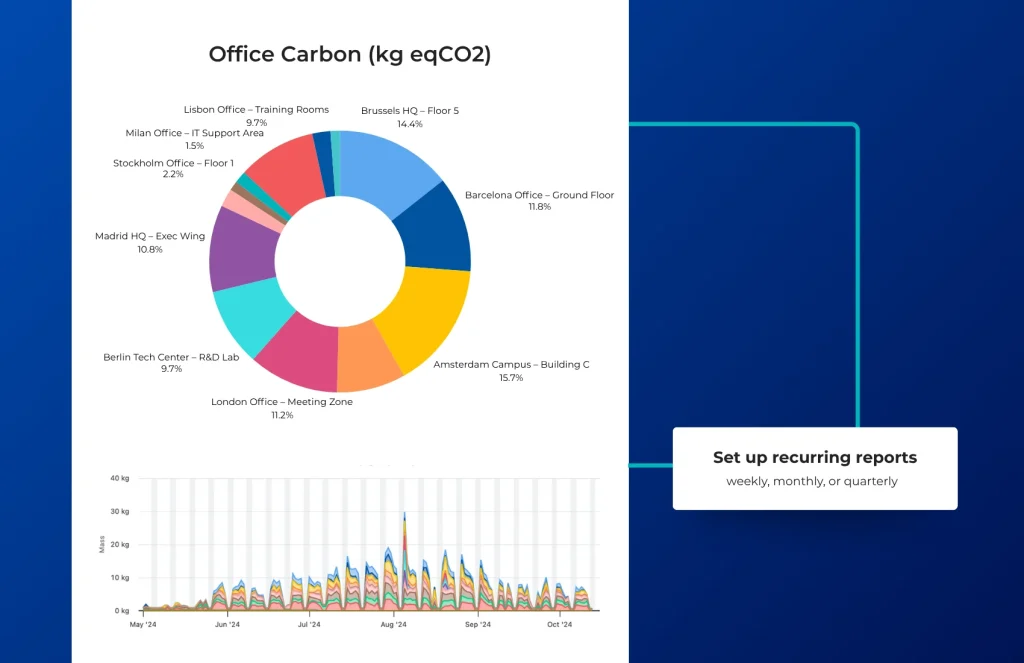Select the magenta London Office donut segment
Screen dimensions: 1024x663
[299, 355]
